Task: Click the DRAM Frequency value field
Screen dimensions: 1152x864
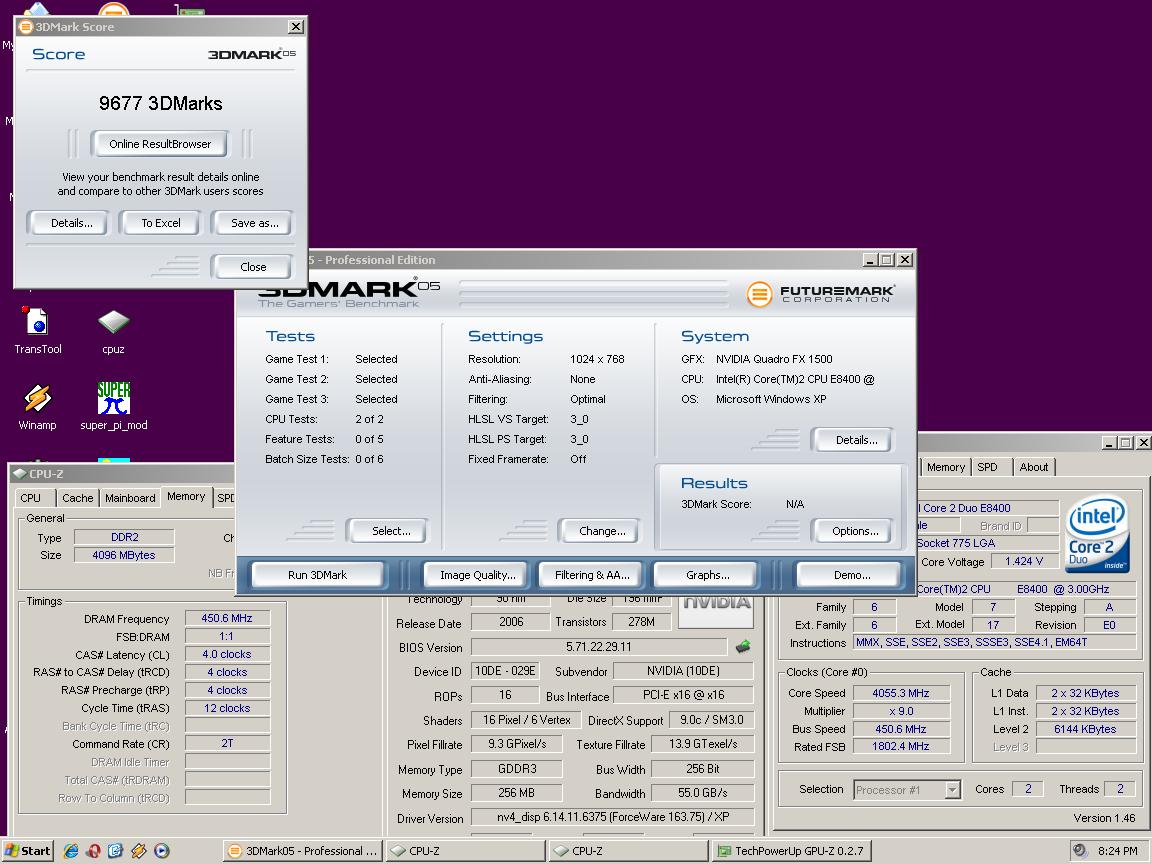Action: coord(227,619)
